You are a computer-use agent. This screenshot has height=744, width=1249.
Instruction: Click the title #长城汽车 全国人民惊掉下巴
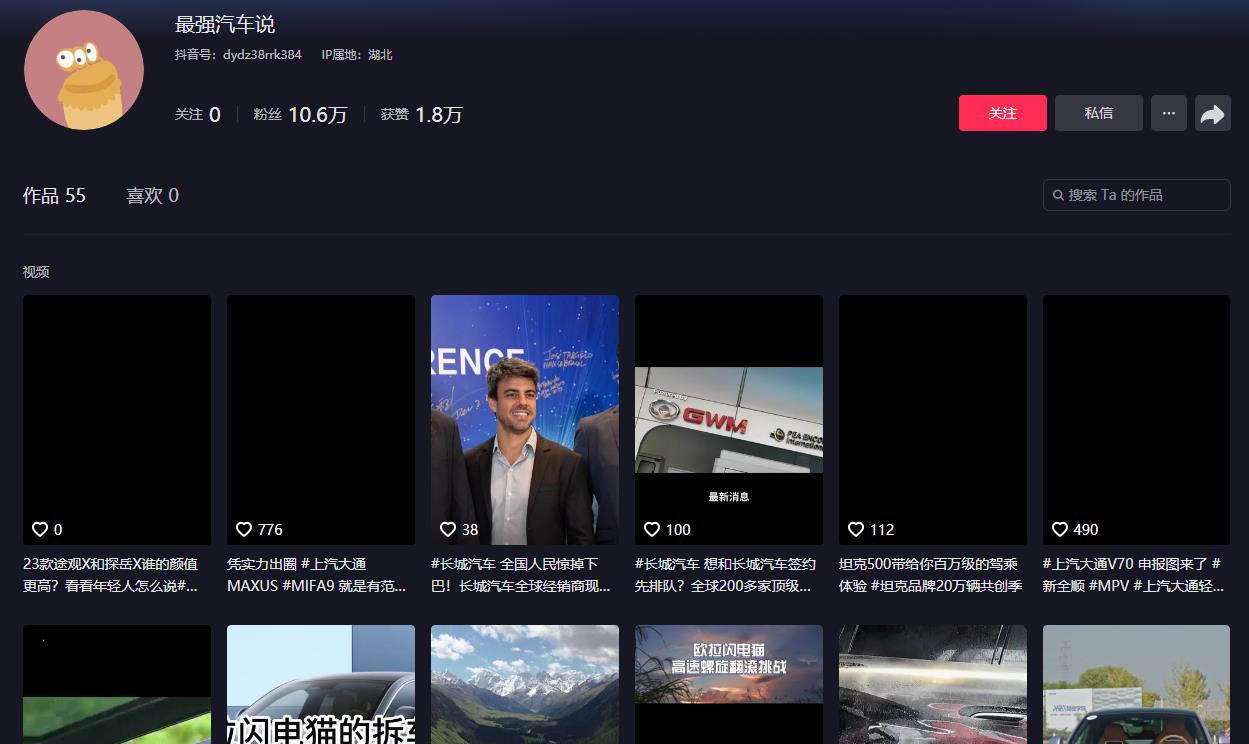click(521, 575)
